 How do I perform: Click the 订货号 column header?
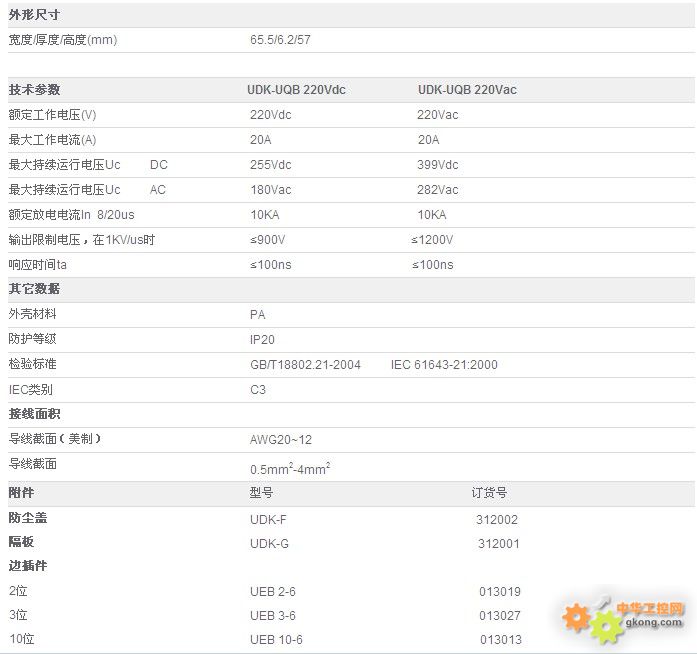pyautogui.click(x=489, y=493)
